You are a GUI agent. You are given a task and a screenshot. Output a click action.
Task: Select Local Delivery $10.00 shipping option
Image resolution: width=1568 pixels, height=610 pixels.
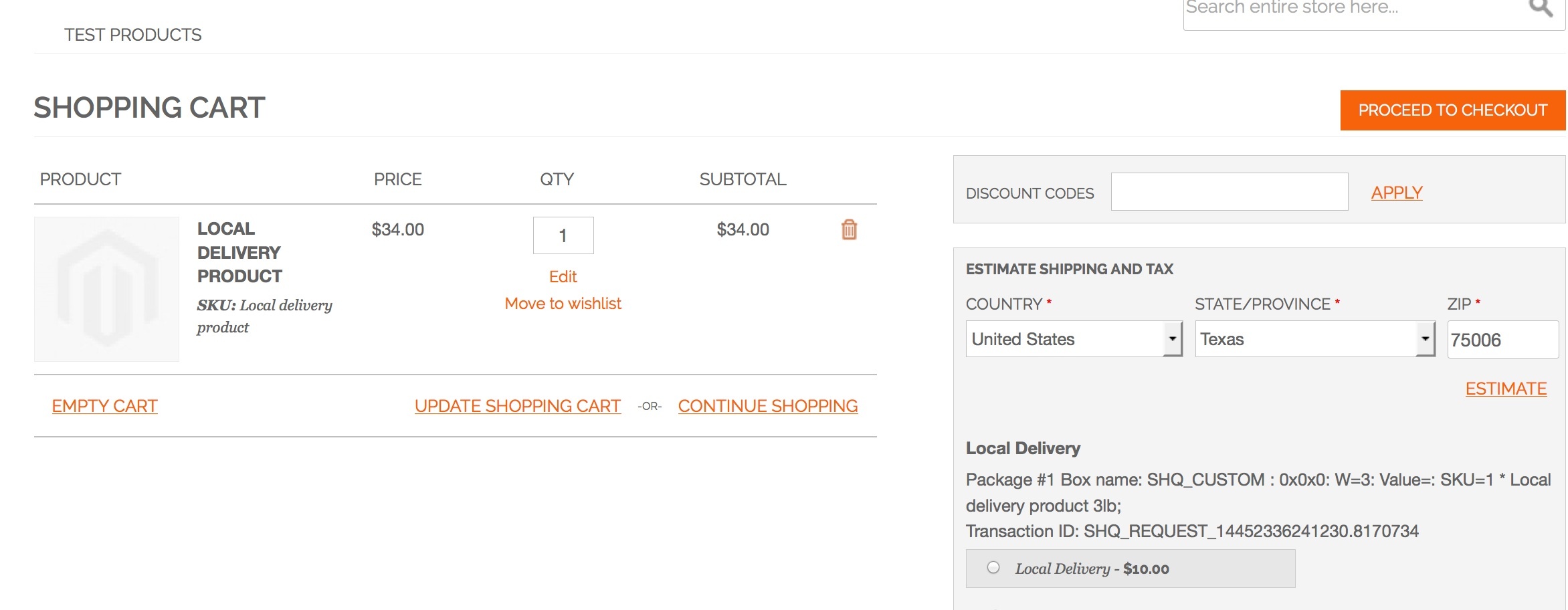coord(993,568)
